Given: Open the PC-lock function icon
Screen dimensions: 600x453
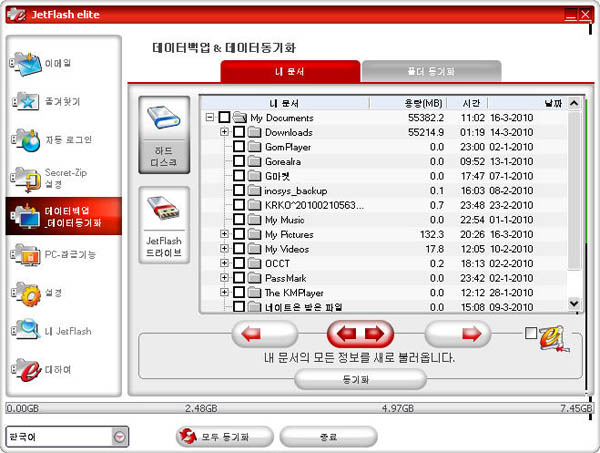Looking at the screenshot, I should (x=26, y=255).
